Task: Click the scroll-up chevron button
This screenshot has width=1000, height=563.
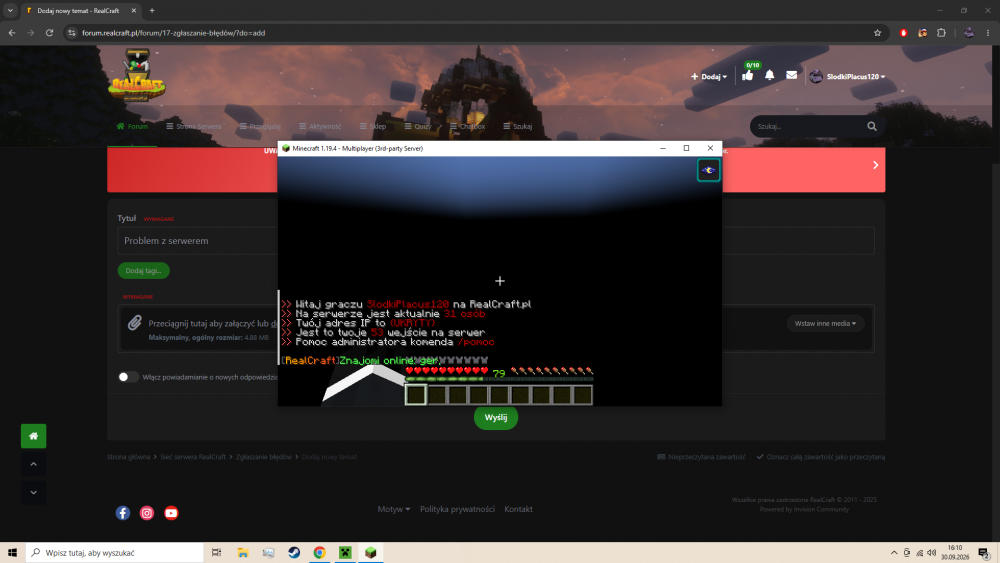Action: (33, 464)
